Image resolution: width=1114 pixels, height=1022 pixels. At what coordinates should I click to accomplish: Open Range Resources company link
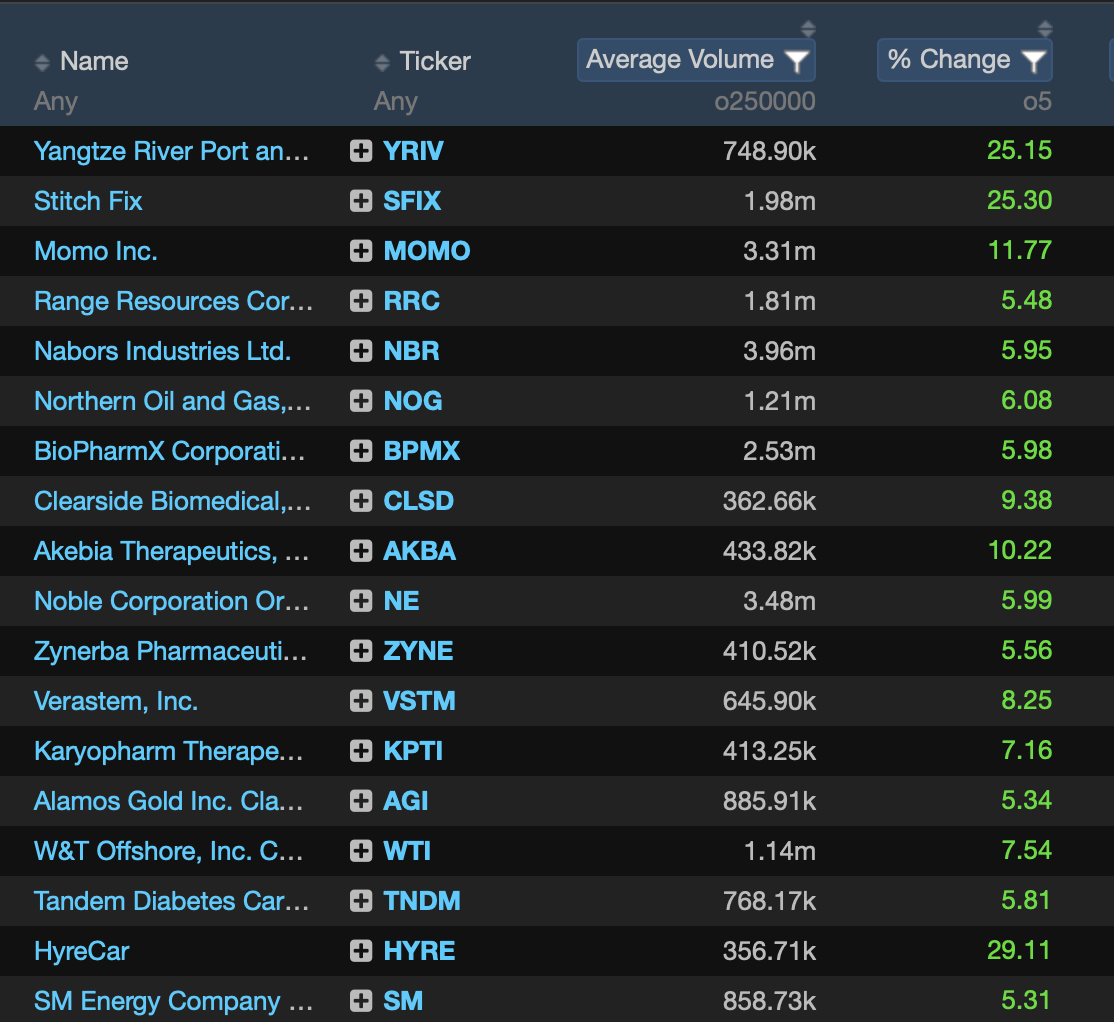[173, 301]
